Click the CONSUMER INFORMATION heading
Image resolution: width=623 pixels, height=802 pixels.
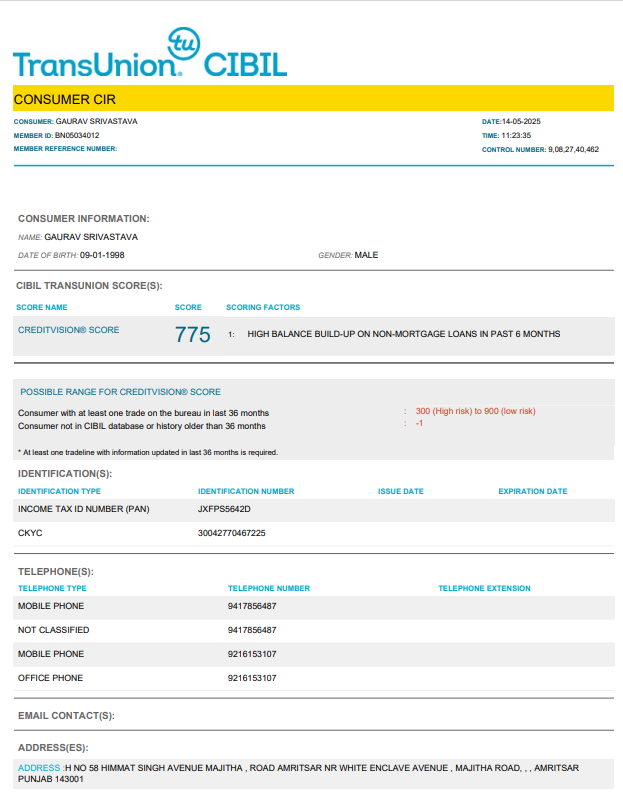(x=83, y=218)
